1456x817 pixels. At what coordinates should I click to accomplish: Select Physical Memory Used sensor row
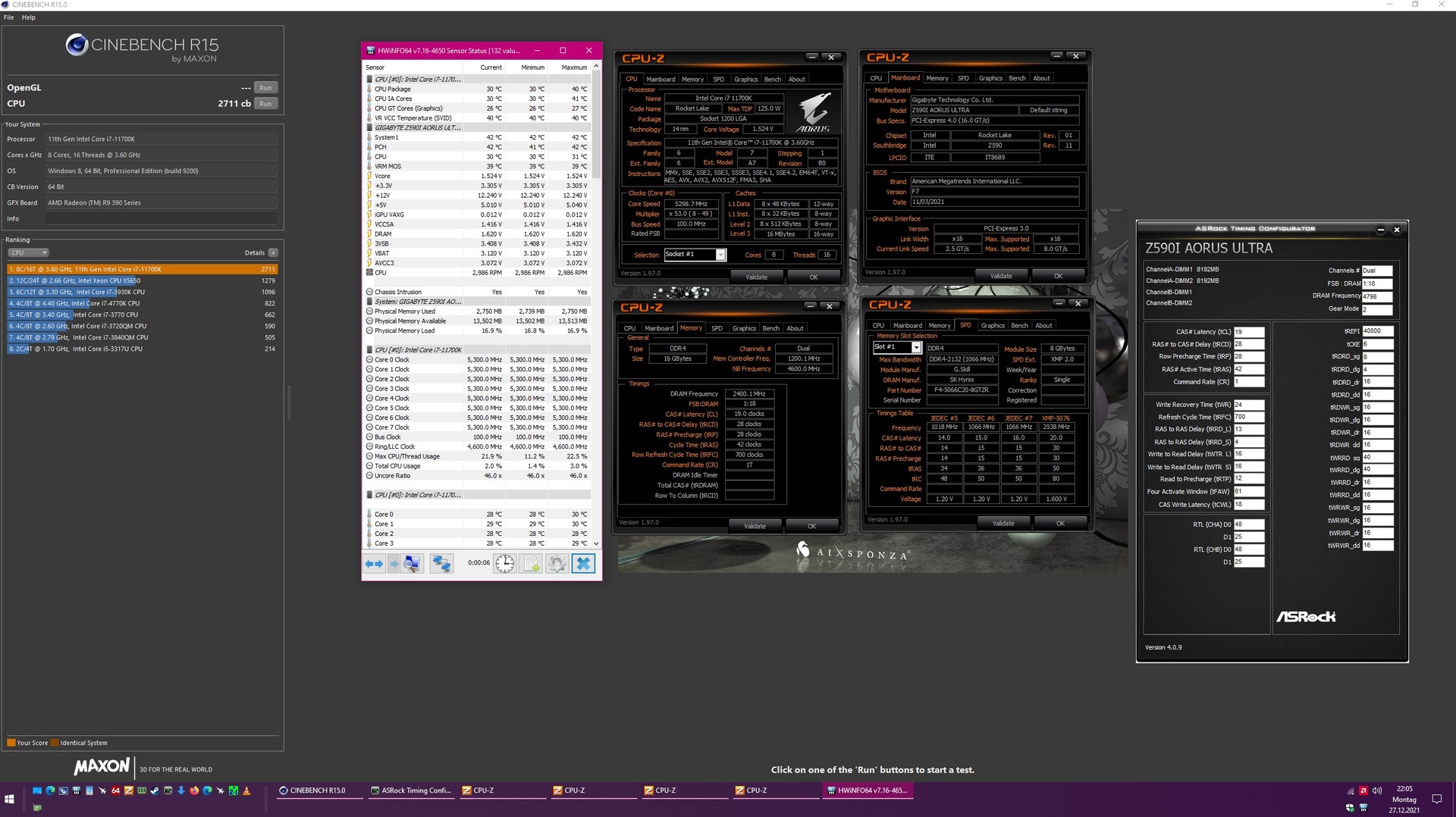click(x=477, y=311)
